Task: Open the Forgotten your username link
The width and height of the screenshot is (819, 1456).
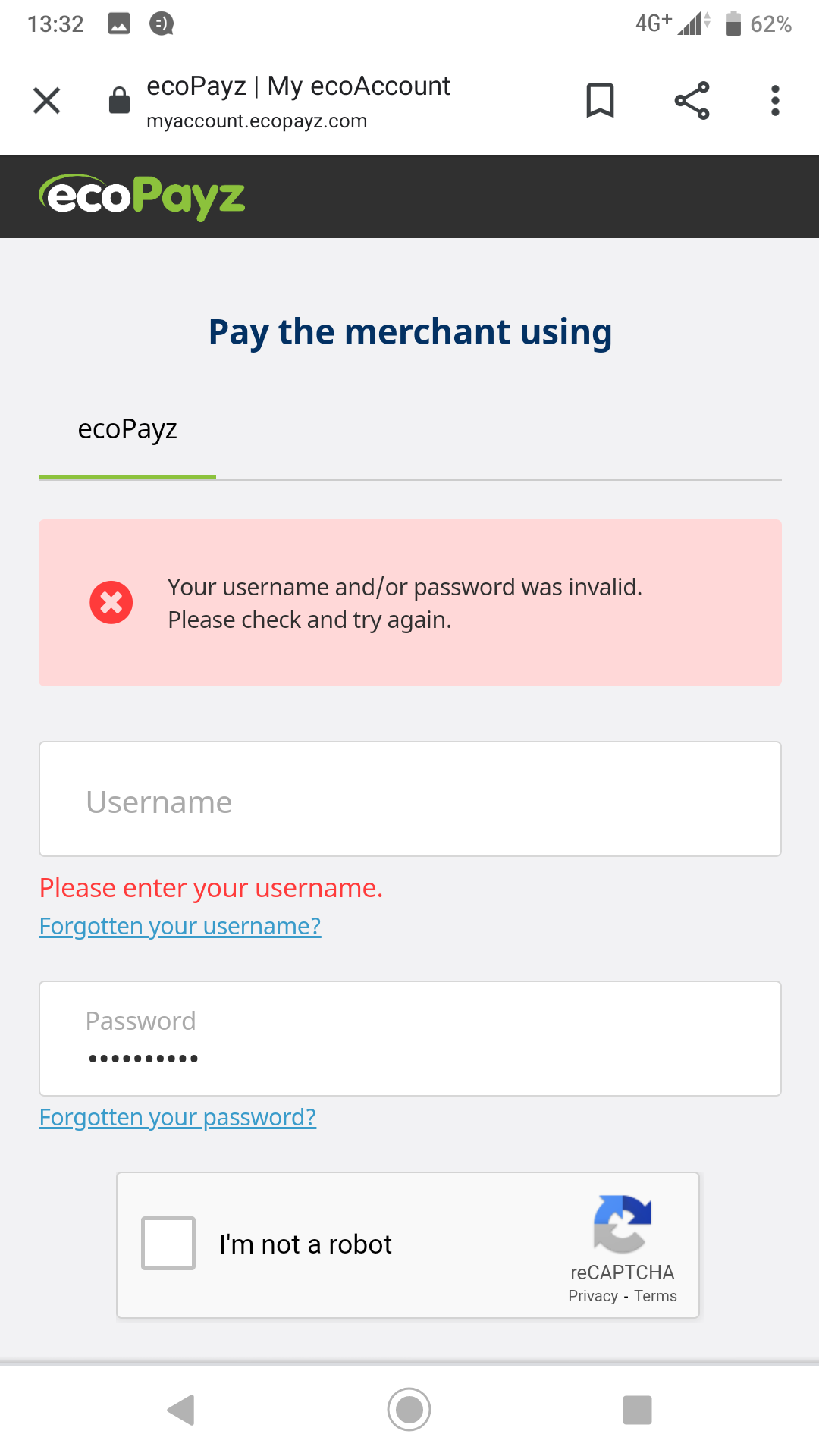Action: (x=180, y=926)
